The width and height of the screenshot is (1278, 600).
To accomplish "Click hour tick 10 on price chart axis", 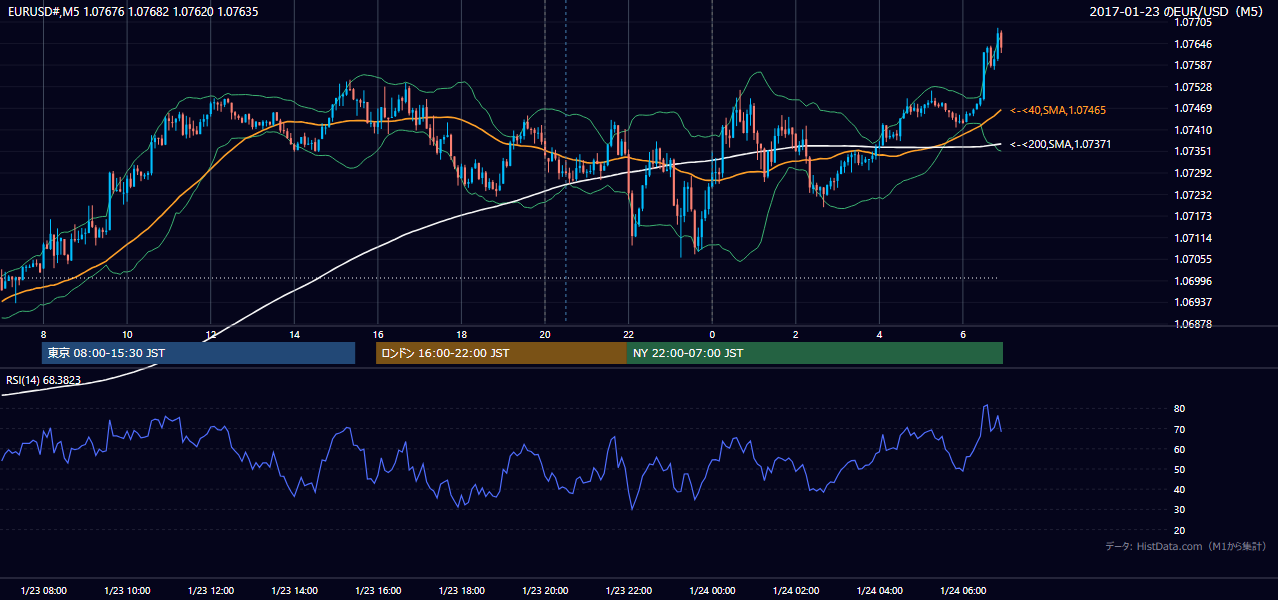I will coord(127,334).
